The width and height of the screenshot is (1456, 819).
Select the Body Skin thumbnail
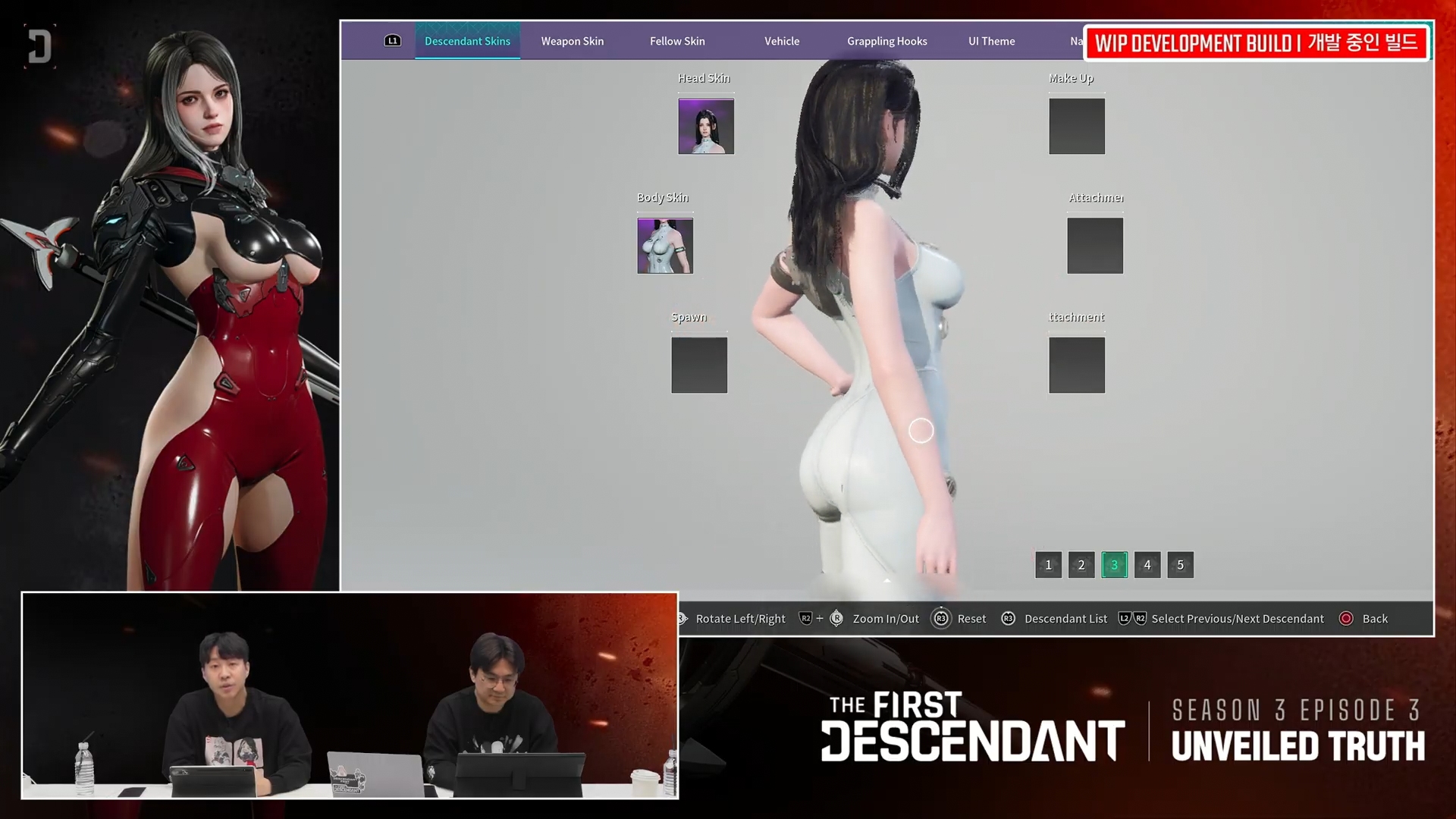pyautogui.click(x=664, y=246)
